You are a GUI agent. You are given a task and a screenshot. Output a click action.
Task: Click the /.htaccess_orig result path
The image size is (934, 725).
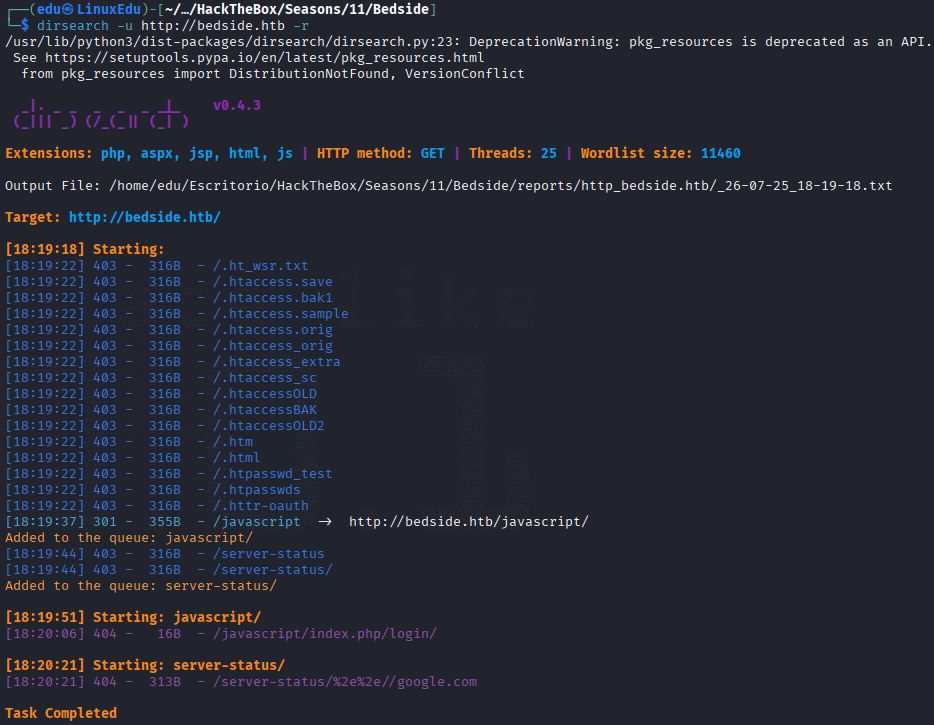pyautogui.click(x=273, y=346)
